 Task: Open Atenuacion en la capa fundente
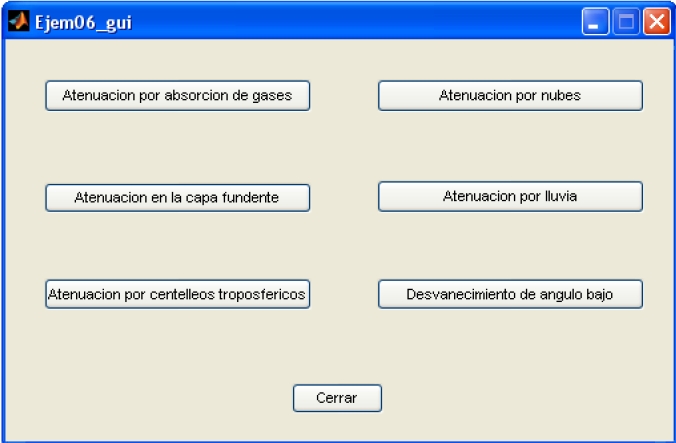[177, 197]
